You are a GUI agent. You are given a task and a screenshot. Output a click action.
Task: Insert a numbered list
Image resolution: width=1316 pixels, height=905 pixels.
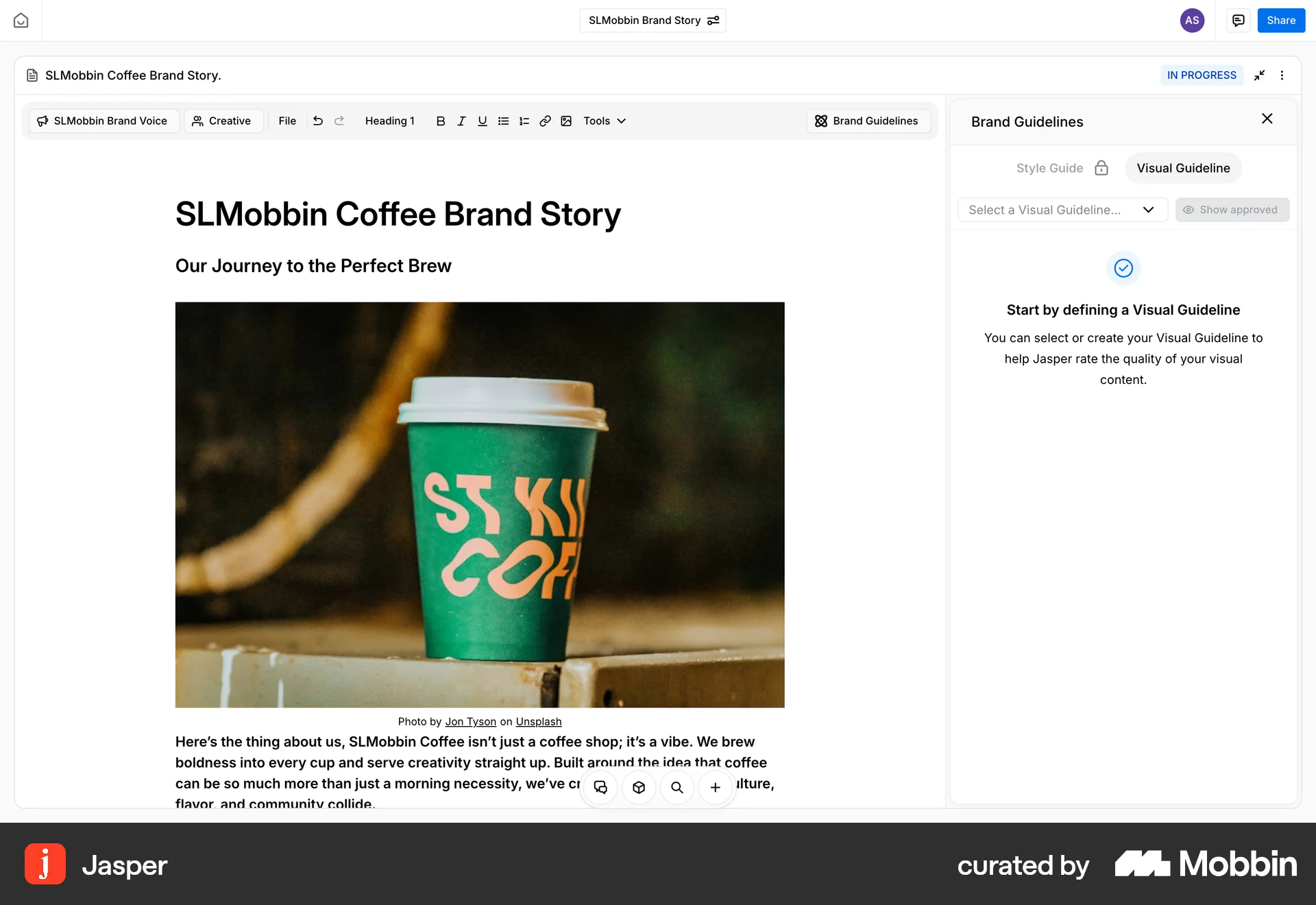pyautogui.click(x=524, y=121)
